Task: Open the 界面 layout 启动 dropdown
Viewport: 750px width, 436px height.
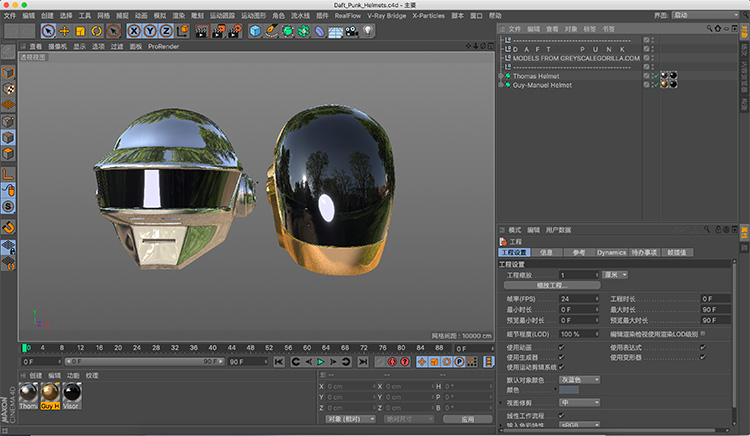Action: pyautogui.click(x=706, y=15)
